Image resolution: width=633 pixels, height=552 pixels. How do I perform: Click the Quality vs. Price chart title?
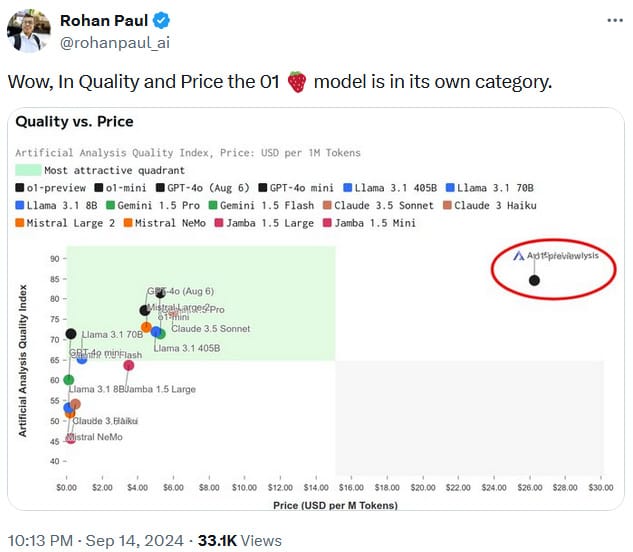pos(75,122)
